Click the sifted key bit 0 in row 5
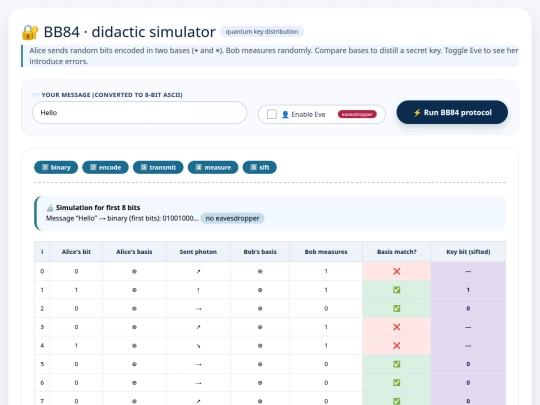Viewport: 540px width, 405px height. click(468, 364)
